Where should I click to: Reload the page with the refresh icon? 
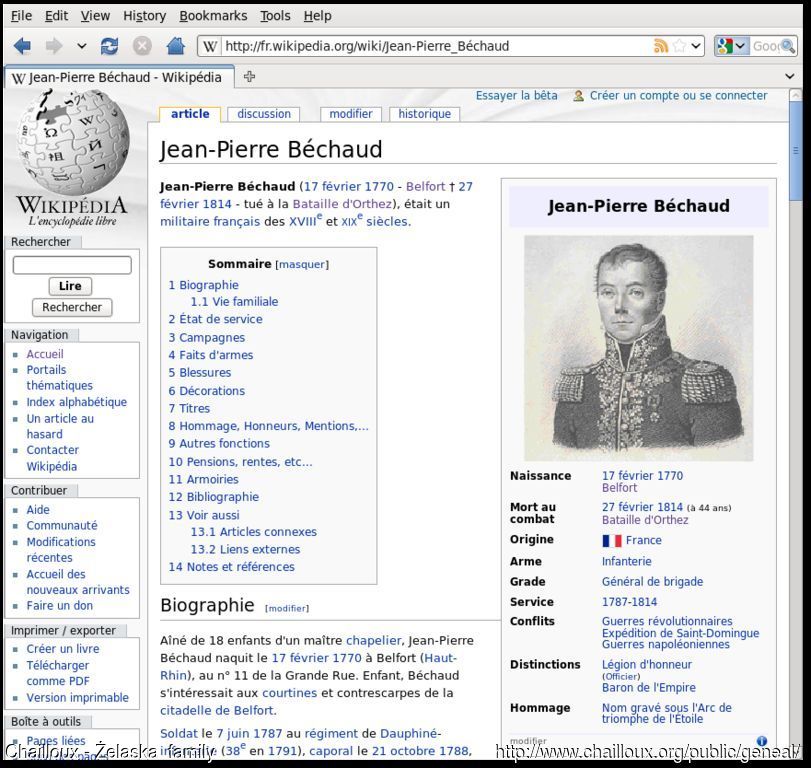coord(110,46)
